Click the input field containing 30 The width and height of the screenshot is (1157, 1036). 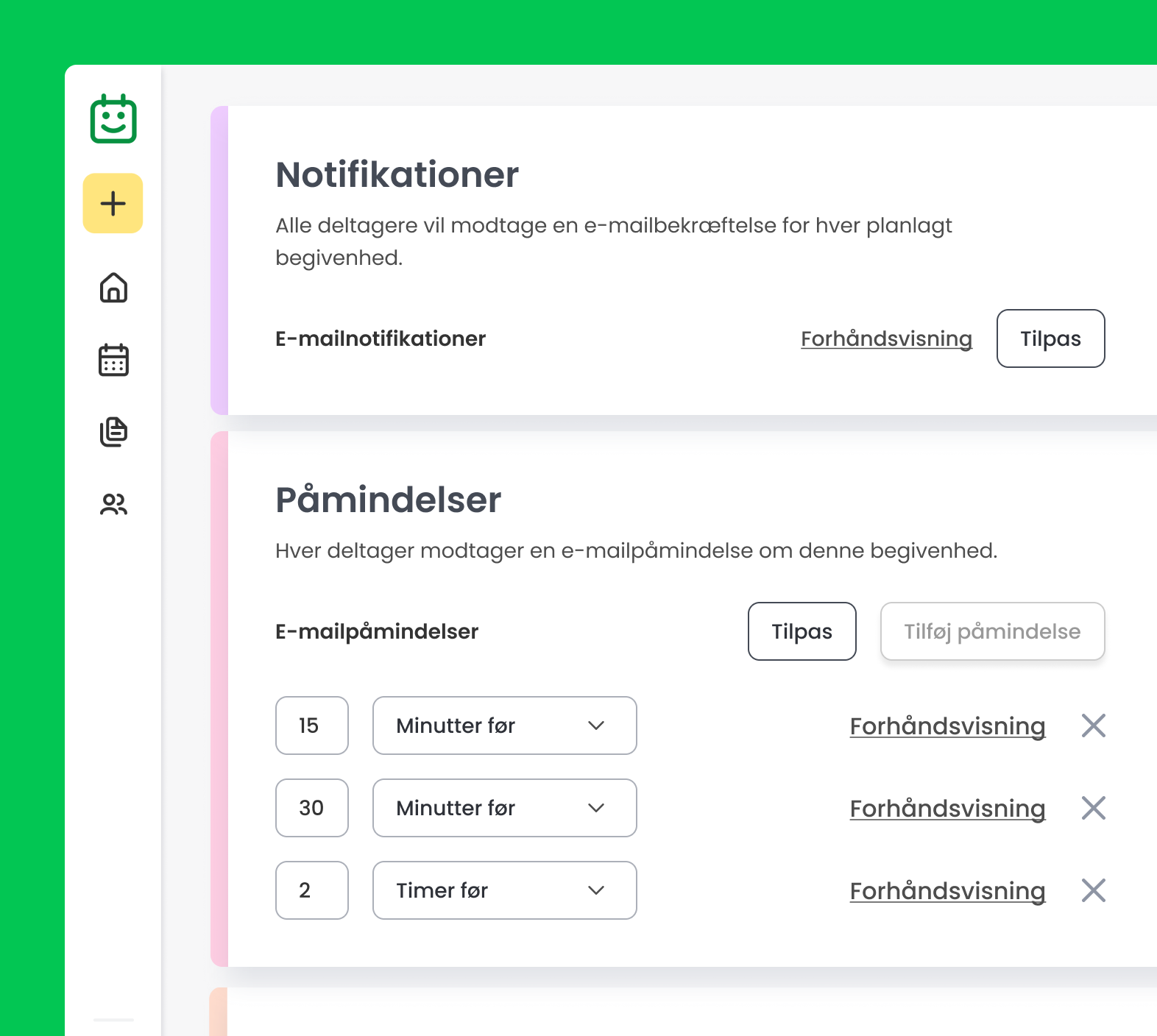tap(312, 808)
